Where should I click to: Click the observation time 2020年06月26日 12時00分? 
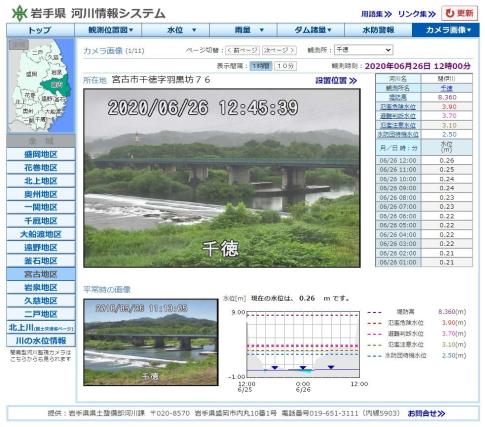coord(417,66)
